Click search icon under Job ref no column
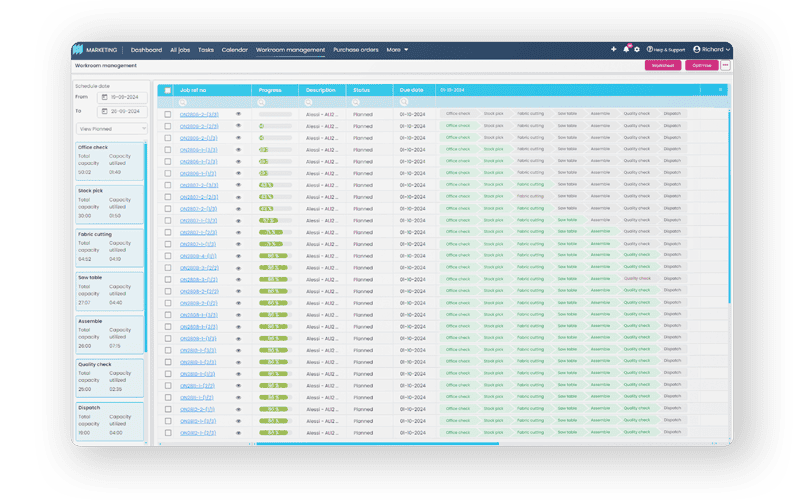The image size is (800, 500). tap(183, 102)
